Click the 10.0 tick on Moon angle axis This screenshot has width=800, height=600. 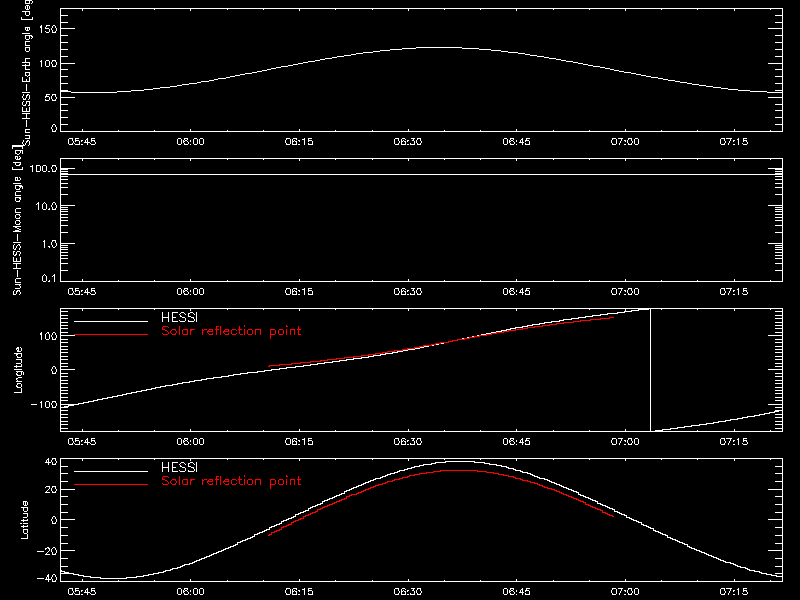pos(46,207)
